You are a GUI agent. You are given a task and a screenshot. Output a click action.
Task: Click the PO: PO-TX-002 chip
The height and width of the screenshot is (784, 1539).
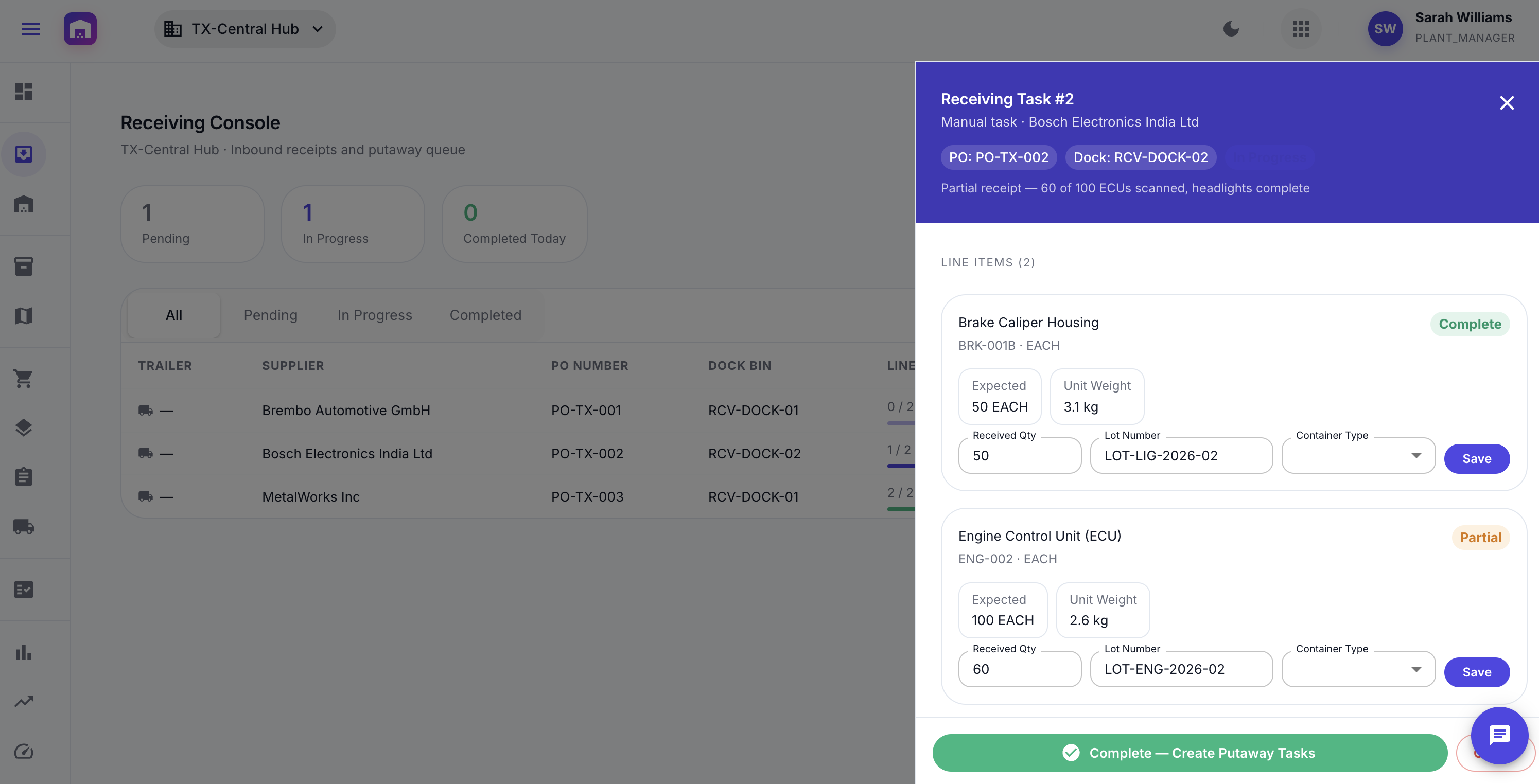[x=999, y=157]
